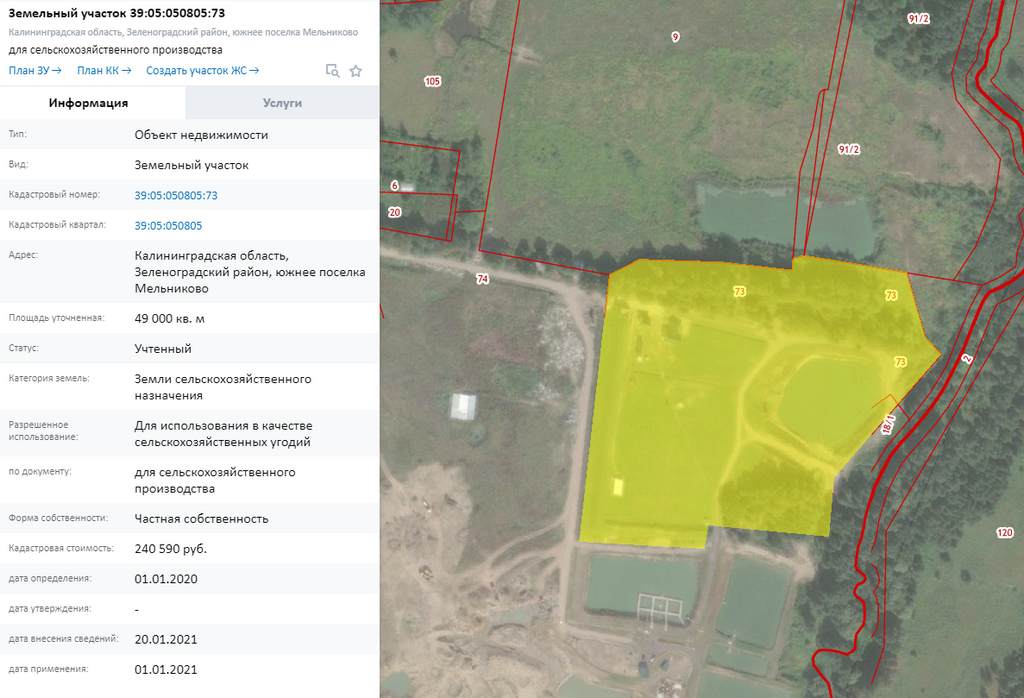Click road parcel label 2 on map
This screenshot has width=1024, height=698.
coord(967,357)
